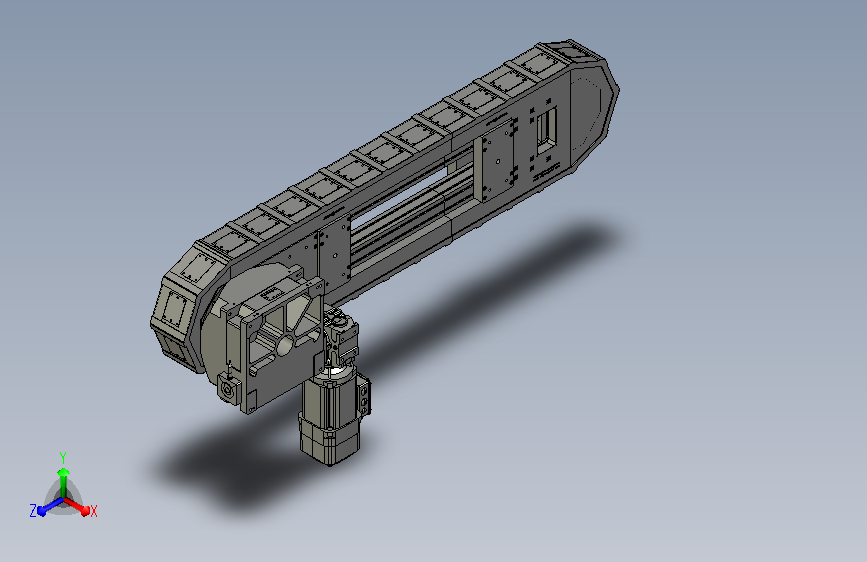
Task: Select the coupling housing above the motor
Action: point(341,337)
